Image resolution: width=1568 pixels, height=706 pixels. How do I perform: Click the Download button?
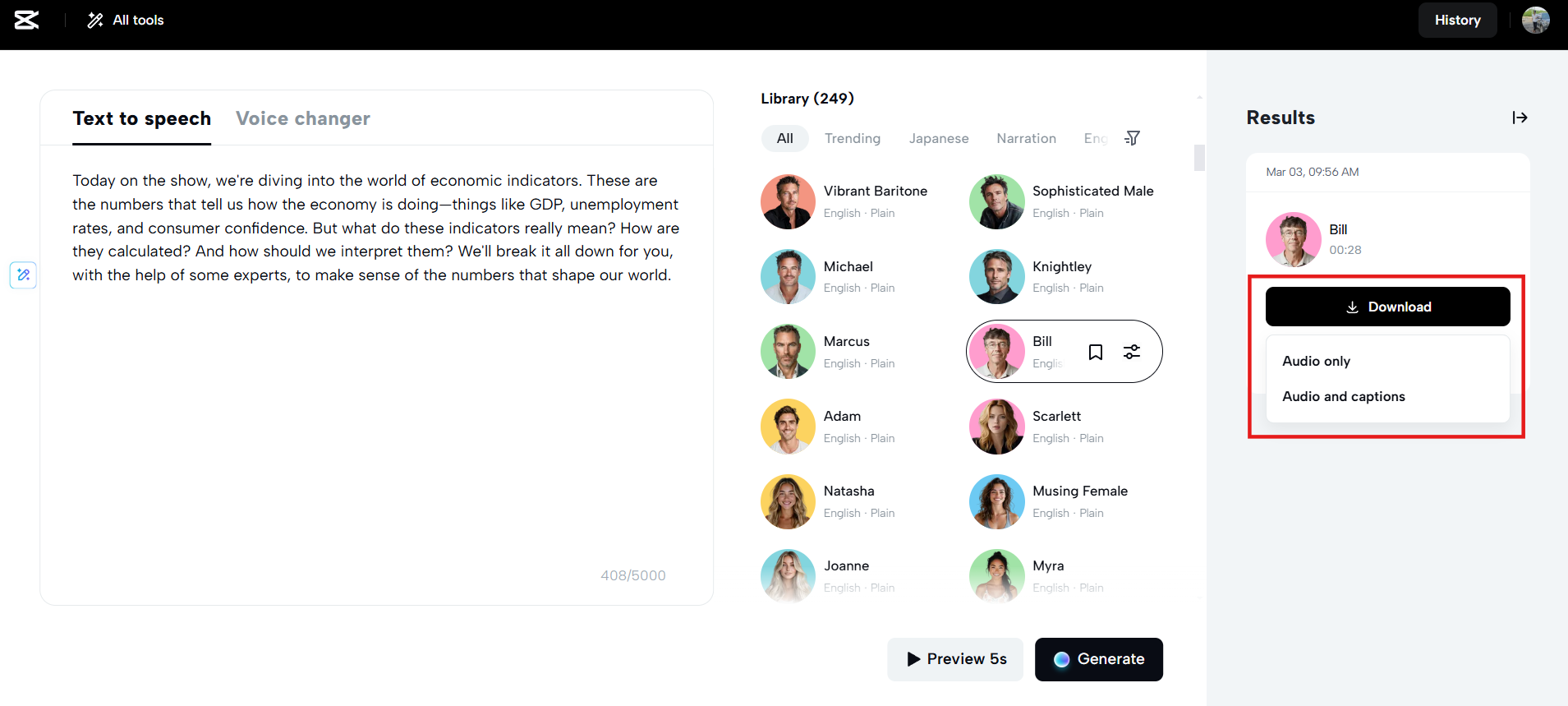coord(1387,307)
